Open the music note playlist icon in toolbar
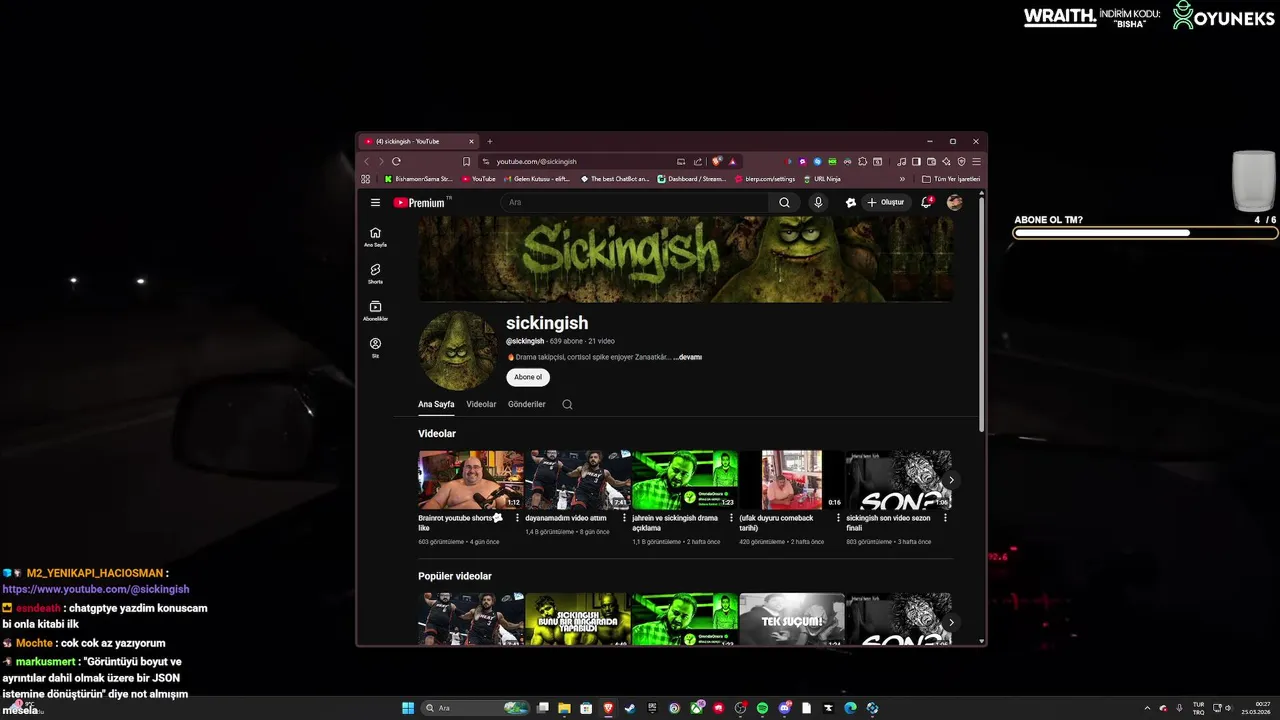Image resolution: width=1280 pixels, height=720 pixels. click(901, 161)
